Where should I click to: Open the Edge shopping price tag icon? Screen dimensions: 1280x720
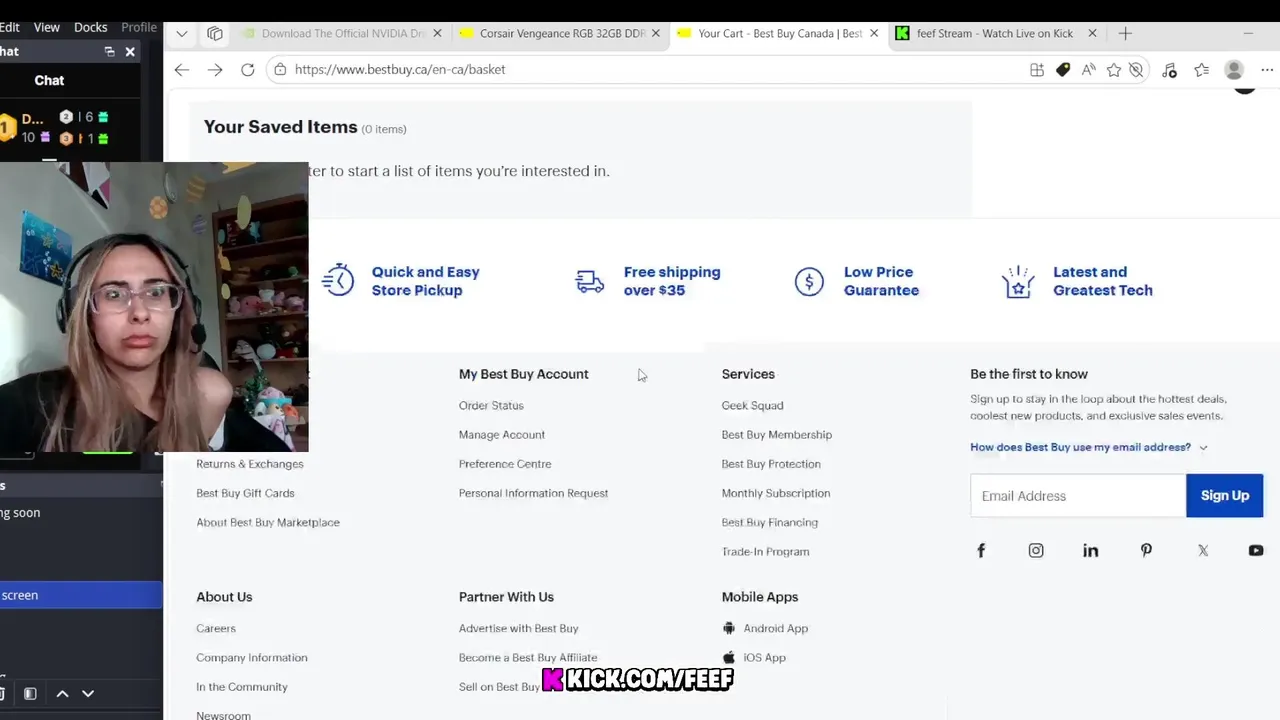click(x=1063, y=69)
